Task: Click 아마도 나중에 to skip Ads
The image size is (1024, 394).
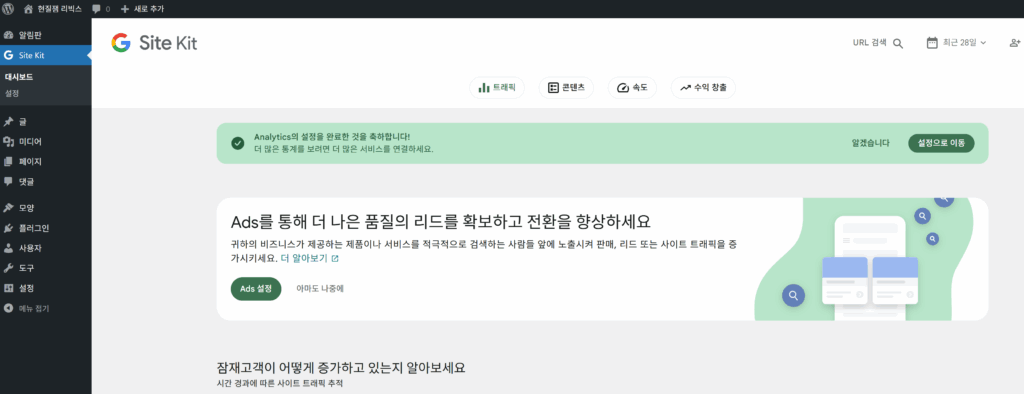Action: pos(320,288)
